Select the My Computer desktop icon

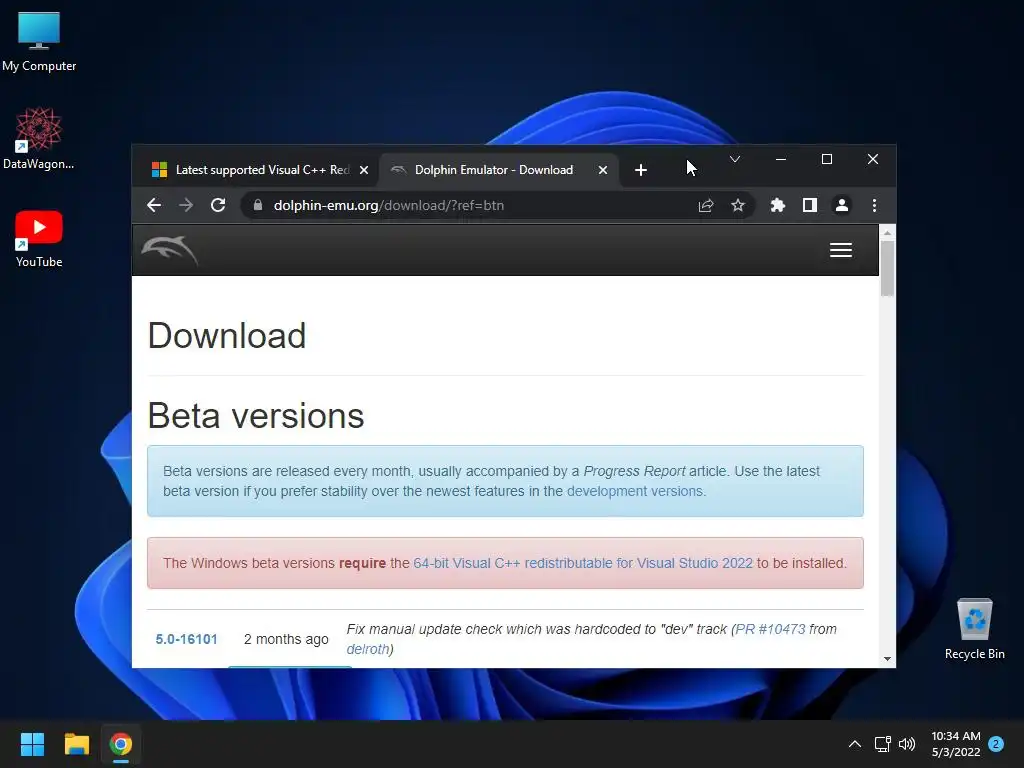[39, 42]
